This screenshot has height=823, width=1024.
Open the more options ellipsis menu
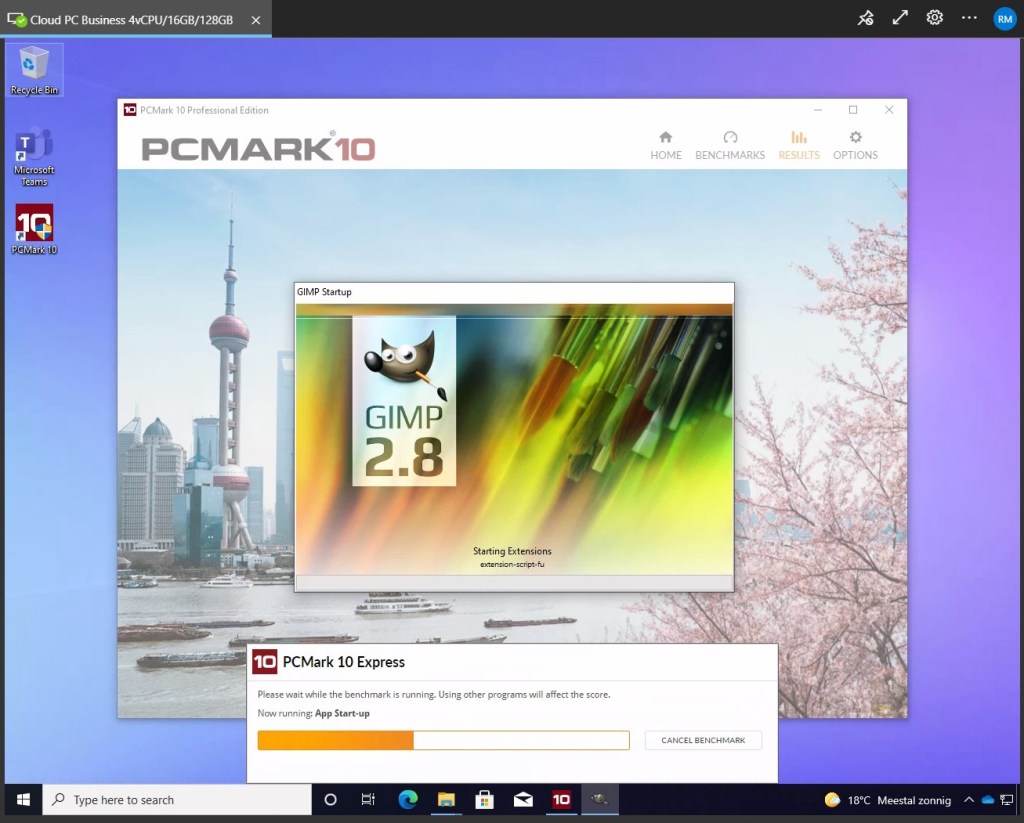[969, 18]
